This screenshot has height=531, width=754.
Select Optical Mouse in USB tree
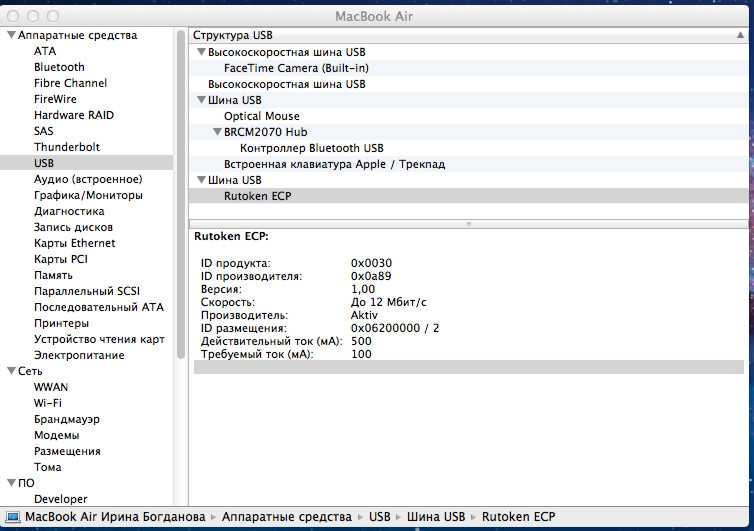click(261, 116)
